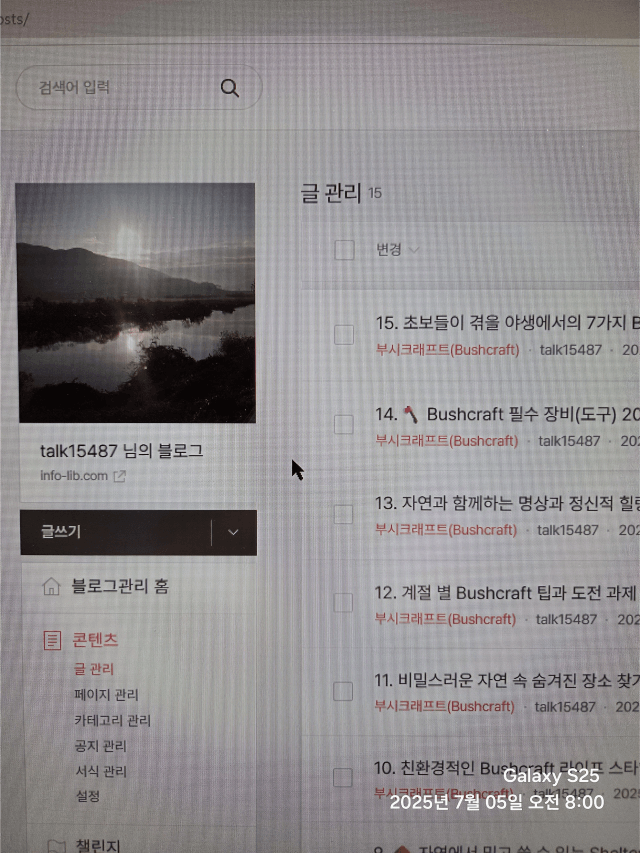
Task: Click author talk15487 under post 14
Action: 569,441
